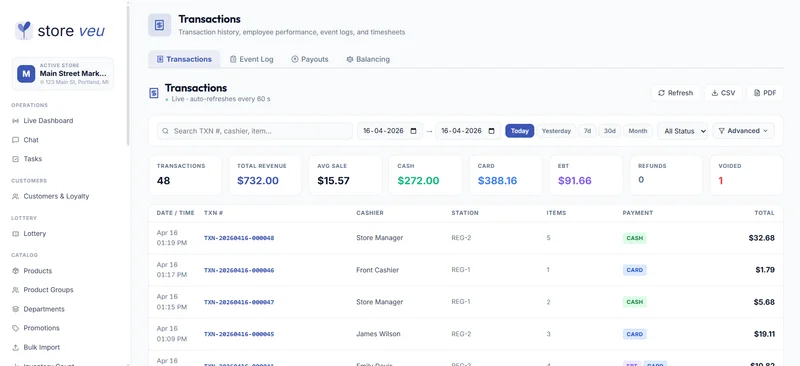The height and width of the screenshot is (366, 800).
Task: Click the Live Dashboard sidebar link
Action: [48, 121]
